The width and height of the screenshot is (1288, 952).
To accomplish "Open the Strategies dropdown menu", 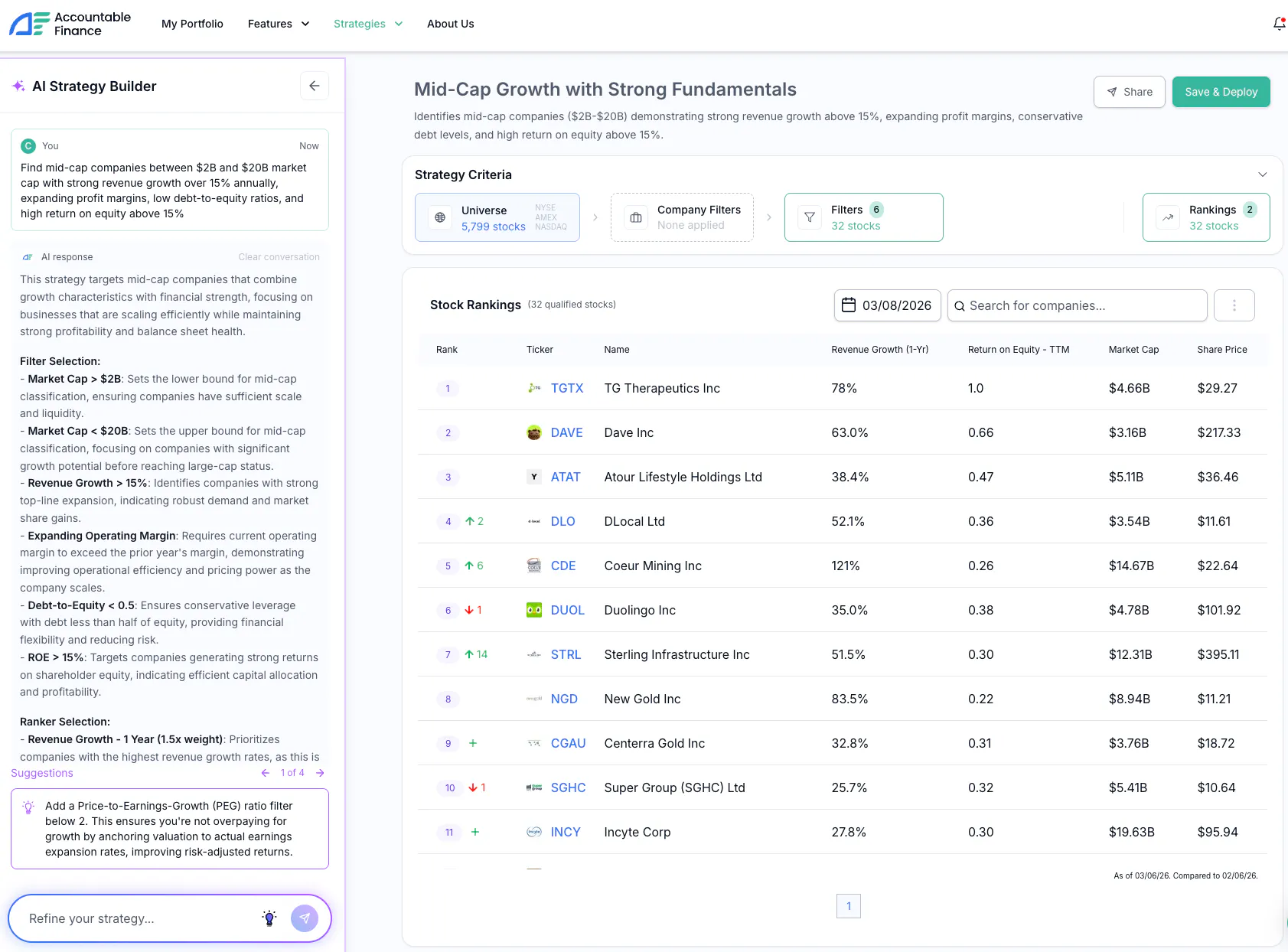I will (x=368, y=24).
